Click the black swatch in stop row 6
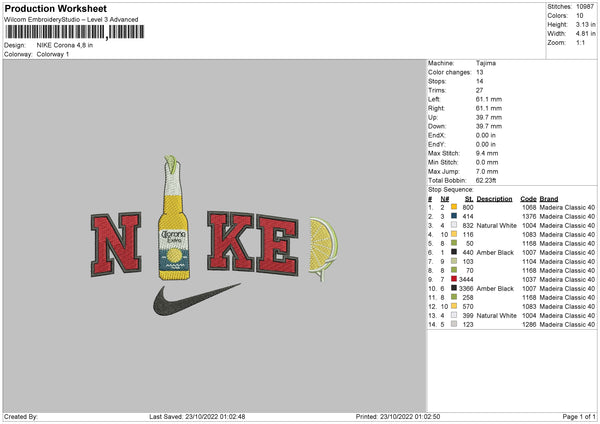 [x=454, y=252]
